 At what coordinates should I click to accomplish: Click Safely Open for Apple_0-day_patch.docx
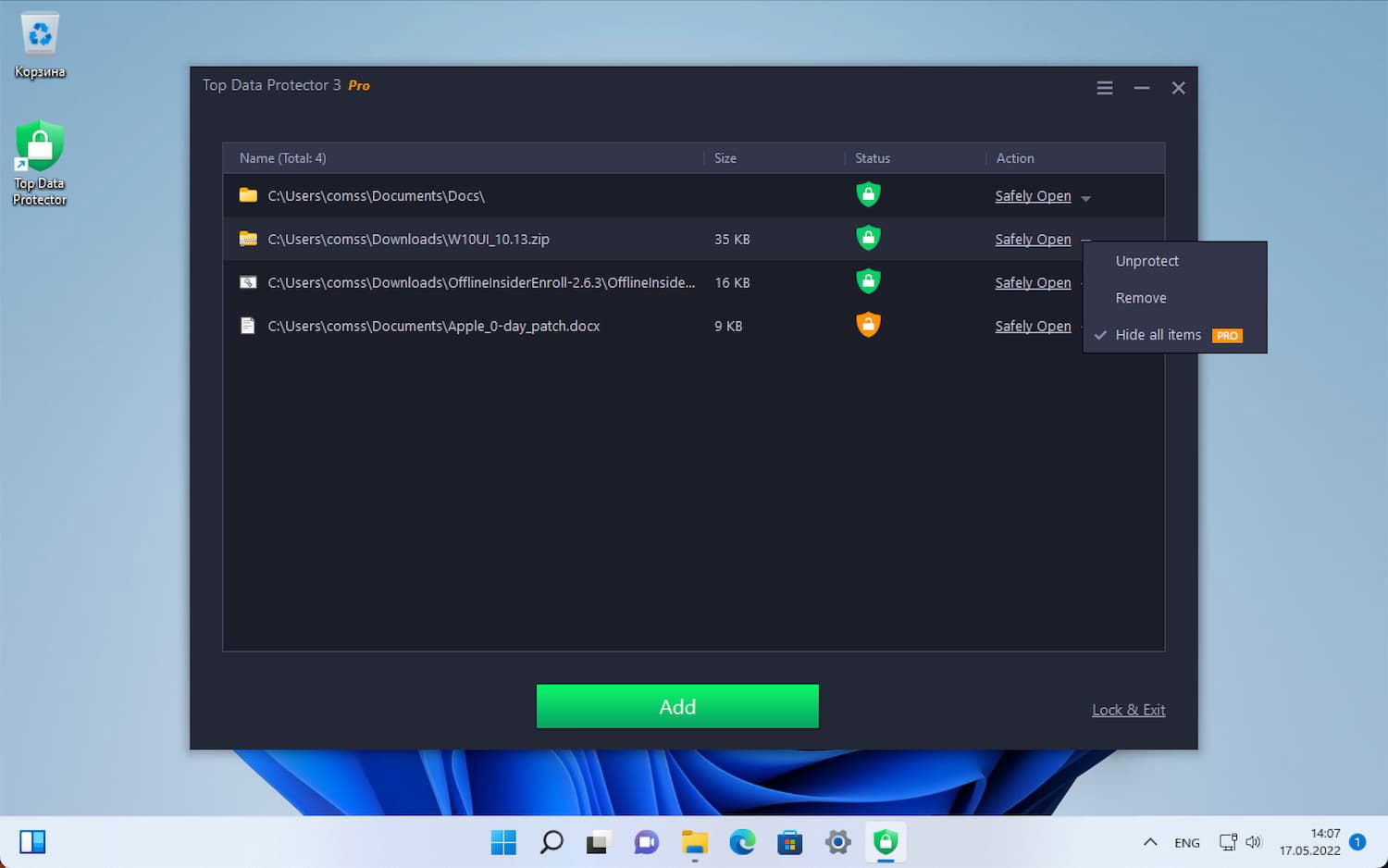(x=1033, y=327)
